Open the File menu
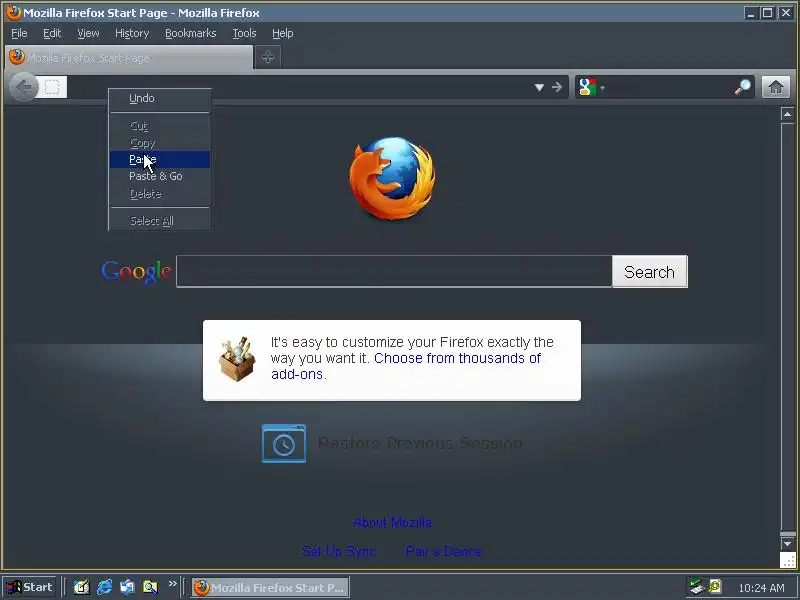This screenshot has height=600, width=800. pos(19,33)
